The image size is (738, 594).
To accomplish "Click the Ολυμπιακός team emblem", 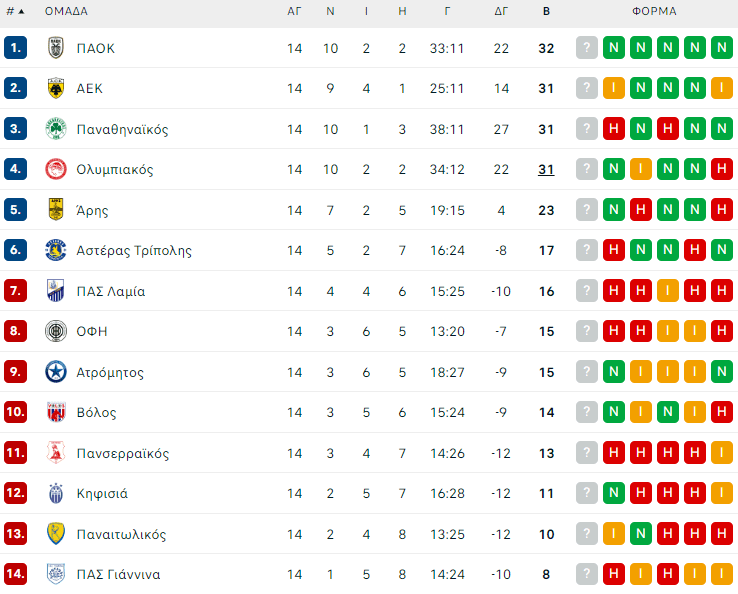I will point(56,169).
